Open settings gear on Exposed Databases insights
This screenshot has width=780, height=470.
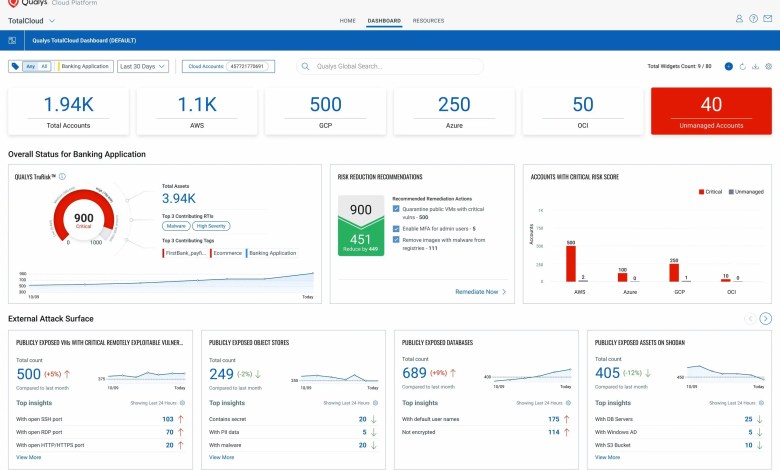point(569,403)
